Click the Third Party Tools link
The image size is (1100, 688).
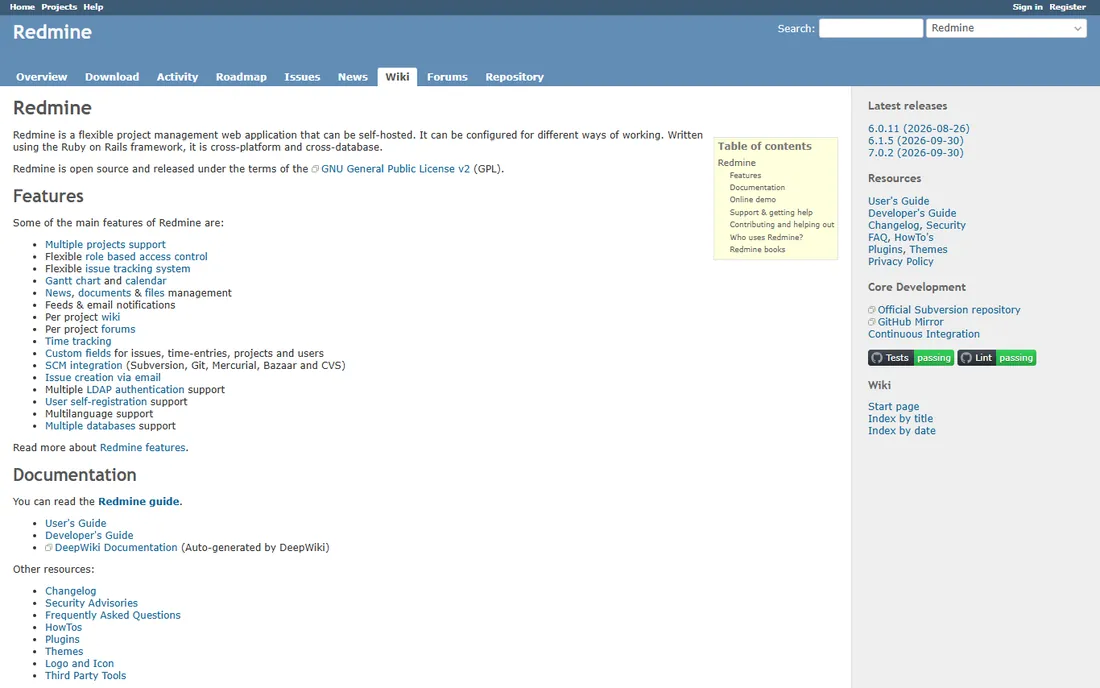click(86, 675)
